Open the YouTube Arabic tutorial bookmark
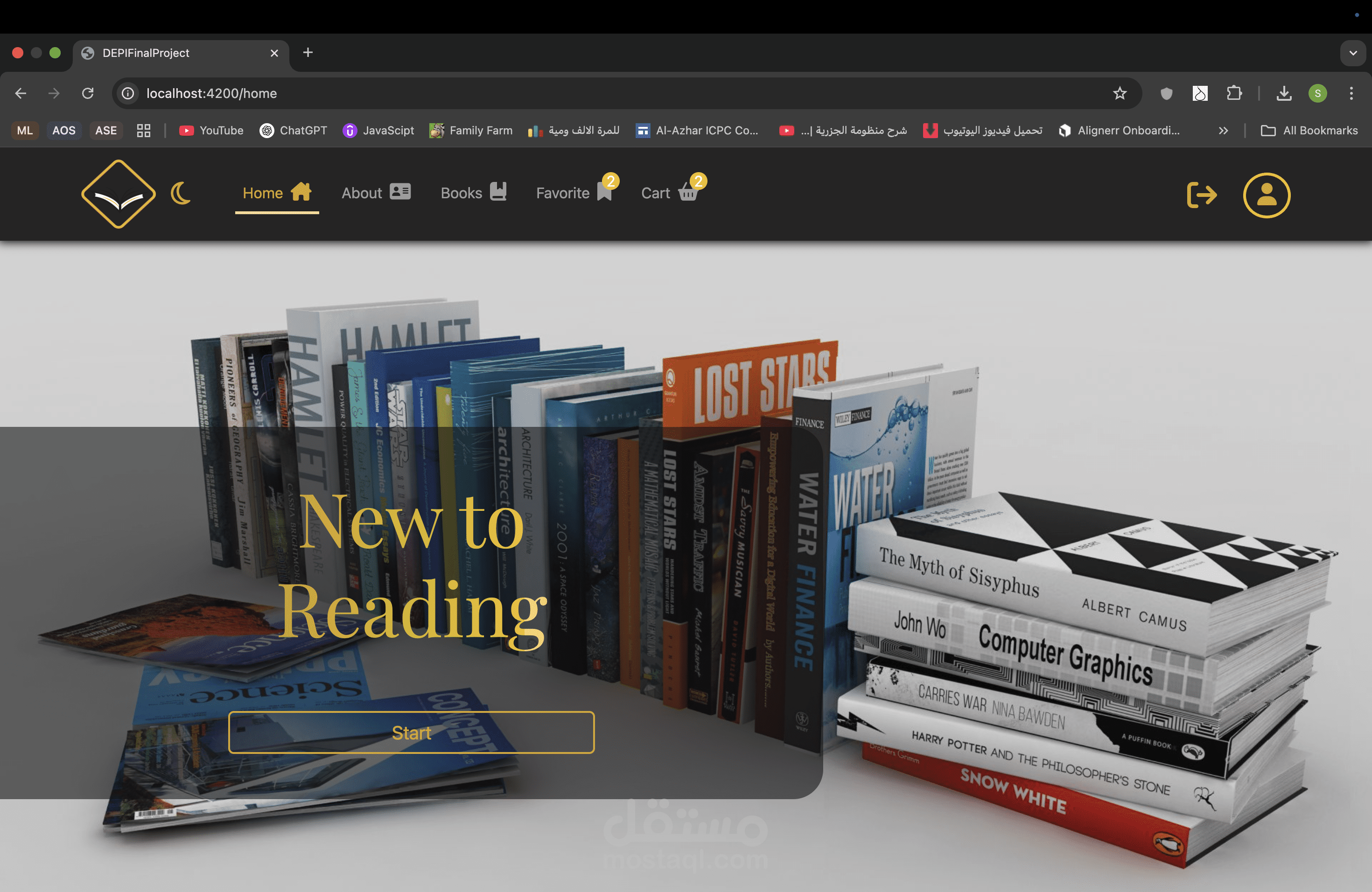This screenshot has width=1372, height=892. coord(843,130)
